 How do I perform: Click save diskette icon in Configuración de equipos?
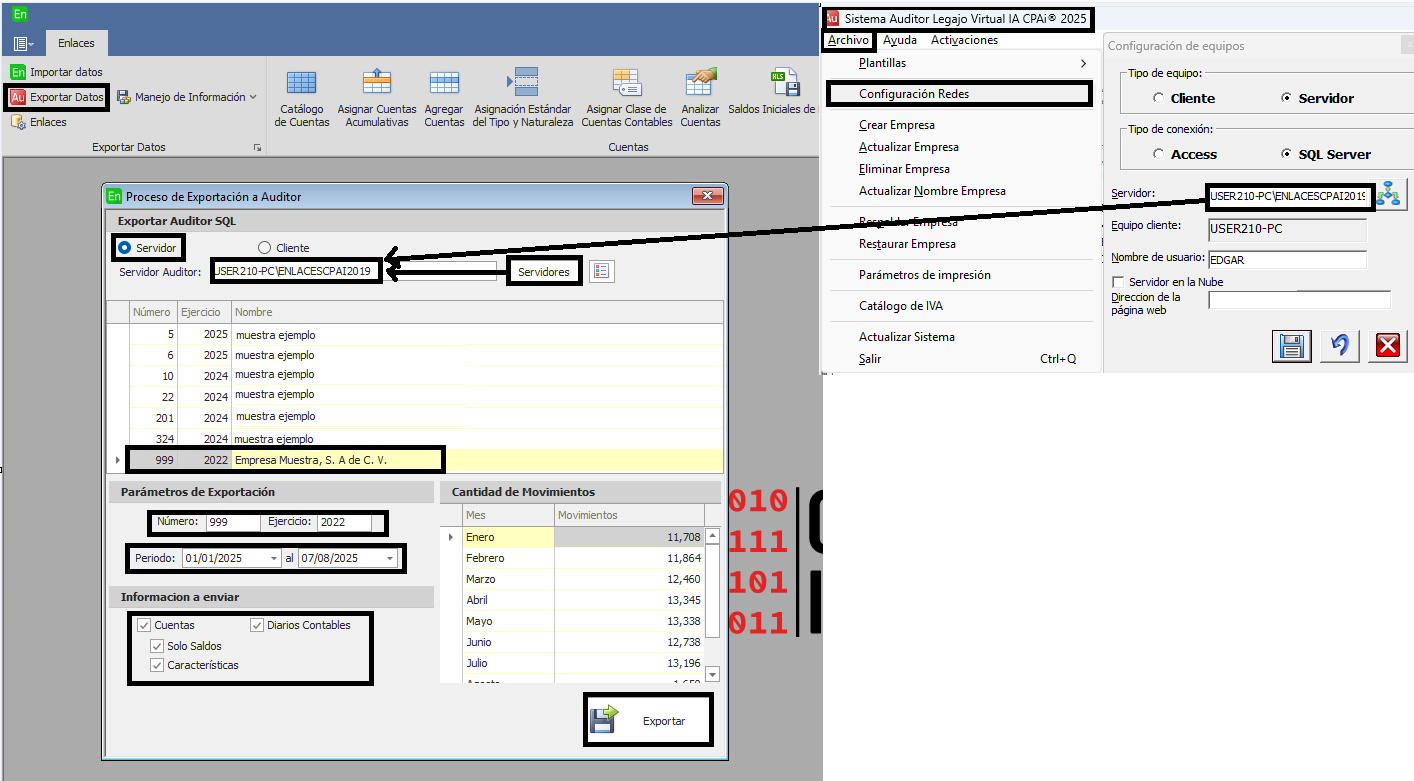coord(1291,346)
